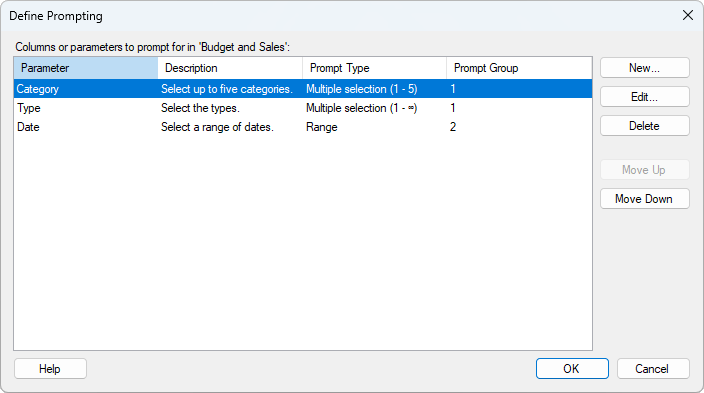Cancel the Define Prompting dialog

[x=653, y=369]
